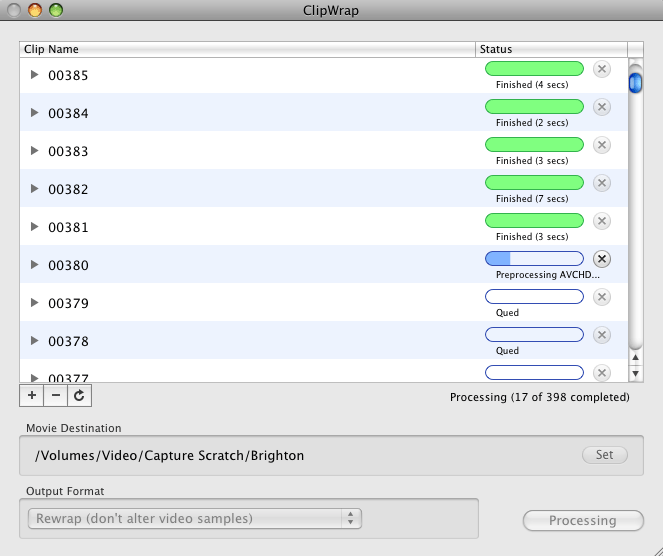Click the X icon for clip 00377
Screen dimensions: 663x556
pos(602,372)
